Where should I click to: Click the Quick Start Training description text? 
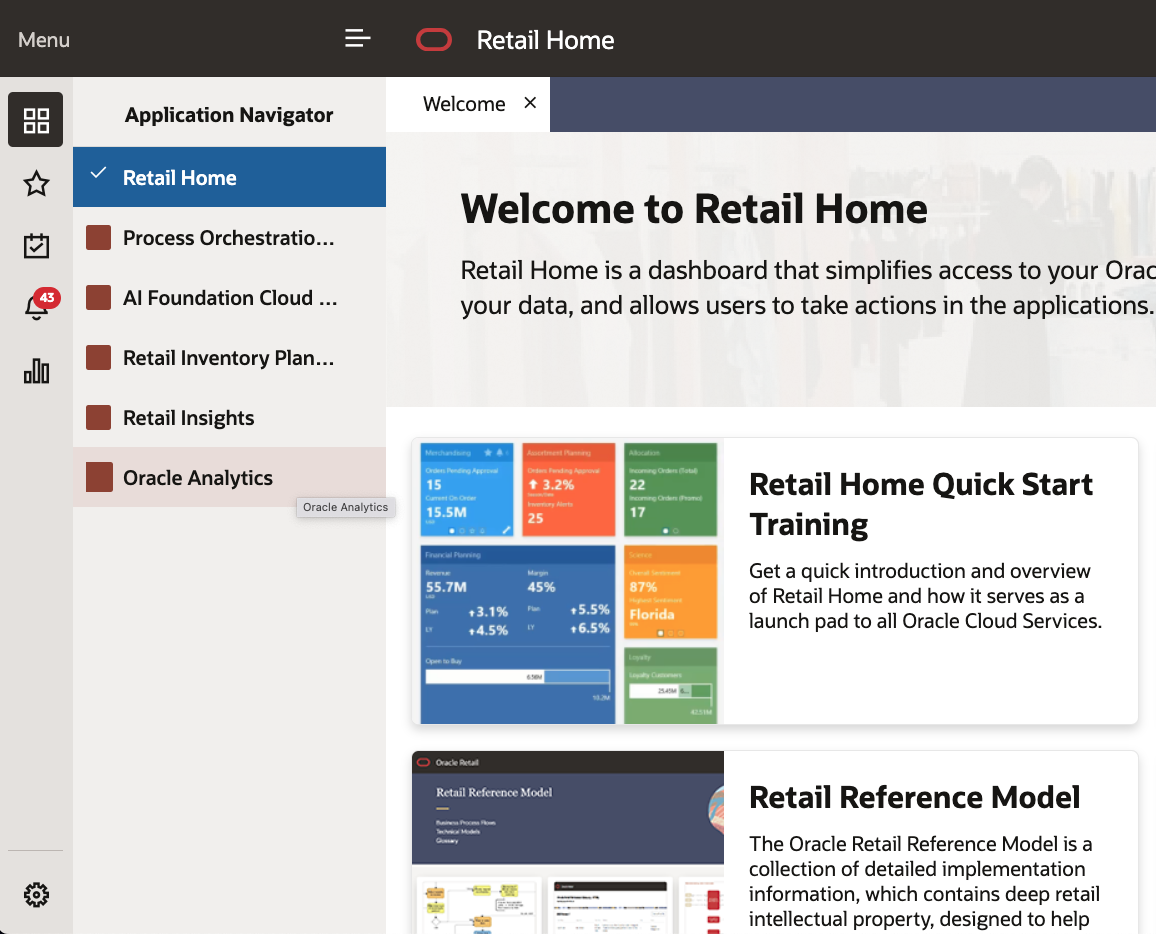[x=925, y=596]
